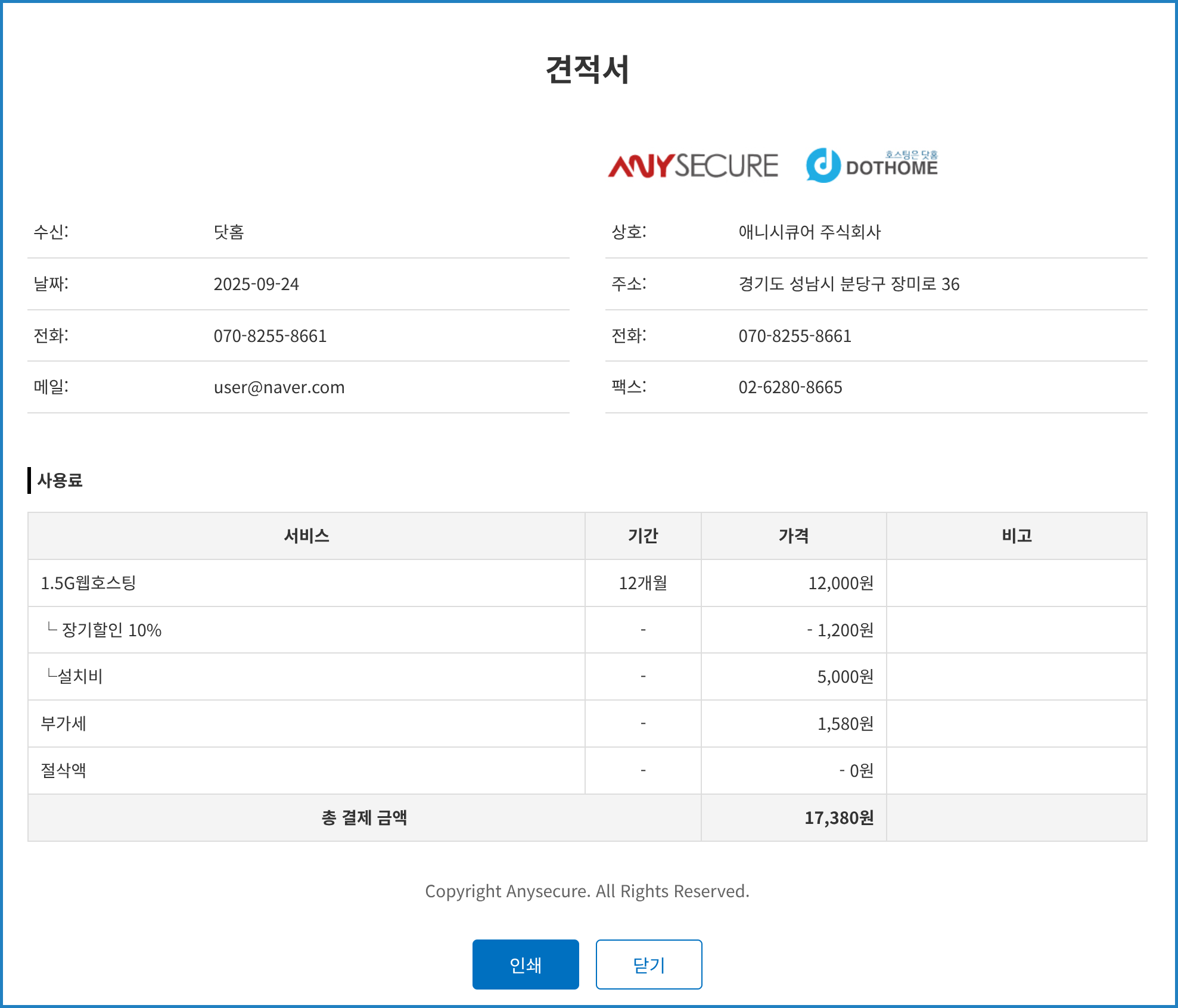Click the 가격 column header
This screenshot has width=1178, height=1008.
(x=793, y=536)
